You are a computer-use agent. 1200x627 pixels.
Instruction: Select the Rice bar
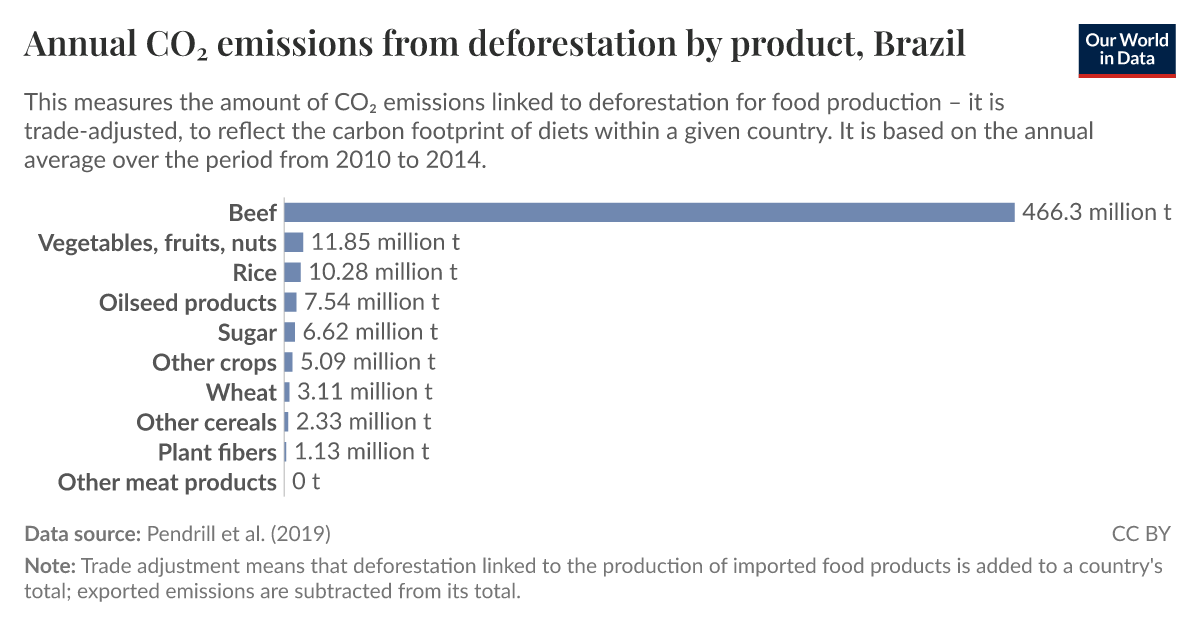point(293,272)
